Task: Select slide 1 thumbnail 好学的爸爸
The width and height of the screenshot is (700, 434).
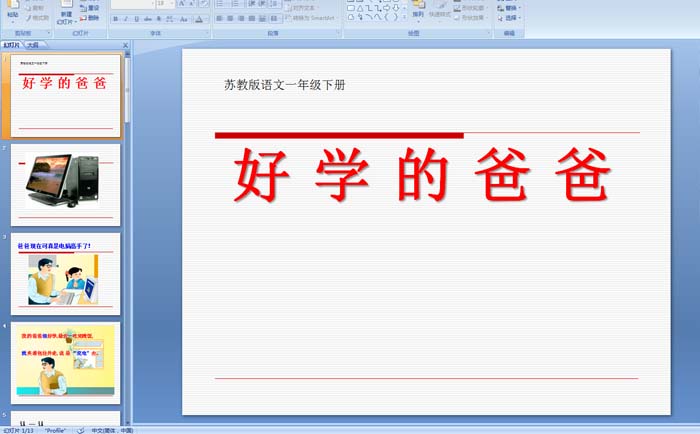Action: tap(65, 96)
